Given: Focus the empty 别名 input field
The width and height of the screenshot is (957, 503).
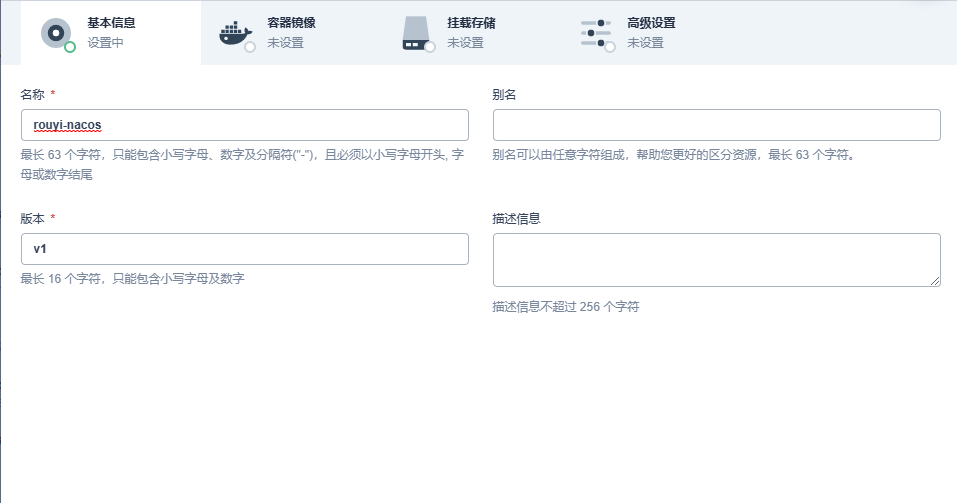Looking at the screenshot, I should coord(716,125).
